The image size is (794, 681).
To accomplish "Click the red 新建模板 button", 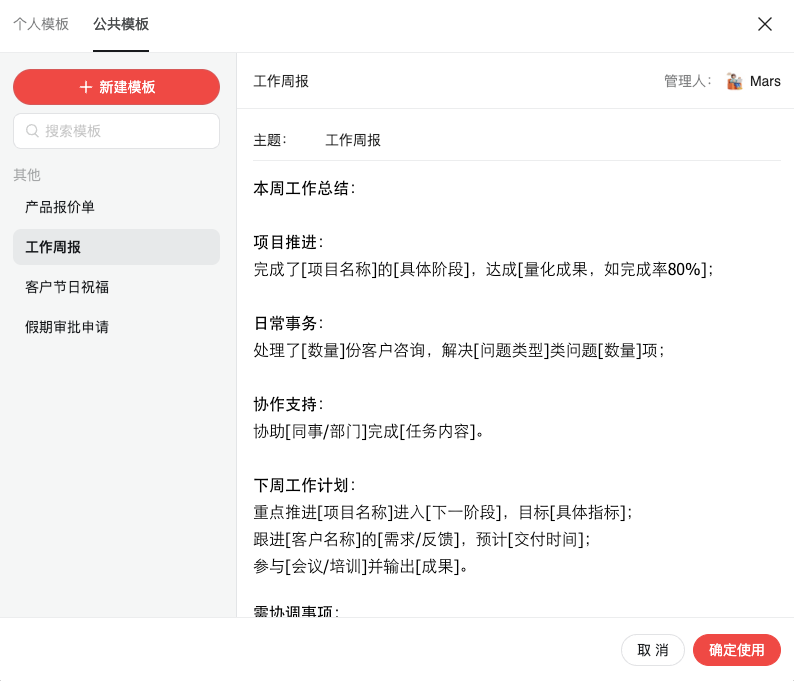I will pyautogui.click(x=116, y=87).
